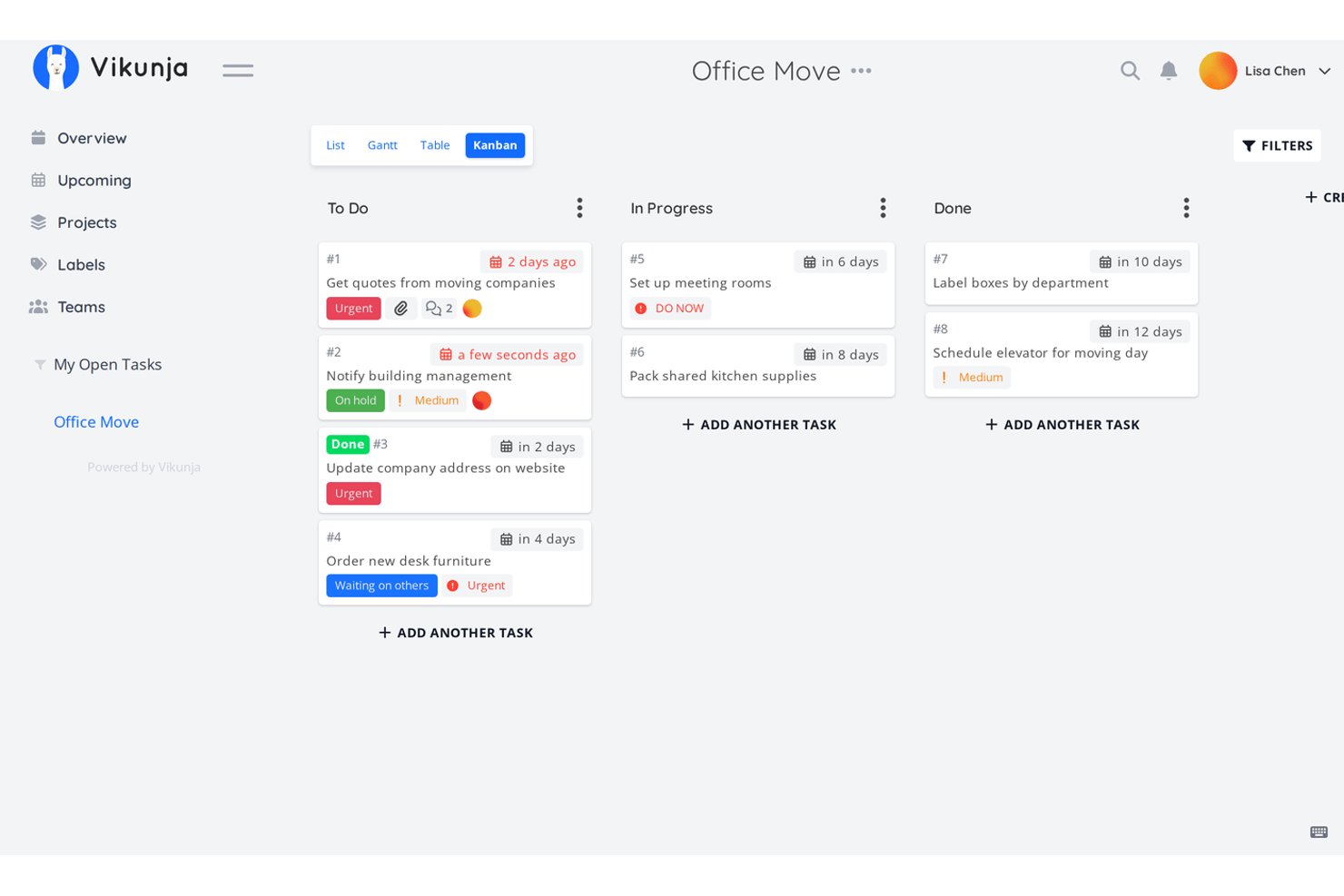Open task 'Schedule elevator for moving day'
This screenshot has width=1344, height=896.
tap(1041, 353)
